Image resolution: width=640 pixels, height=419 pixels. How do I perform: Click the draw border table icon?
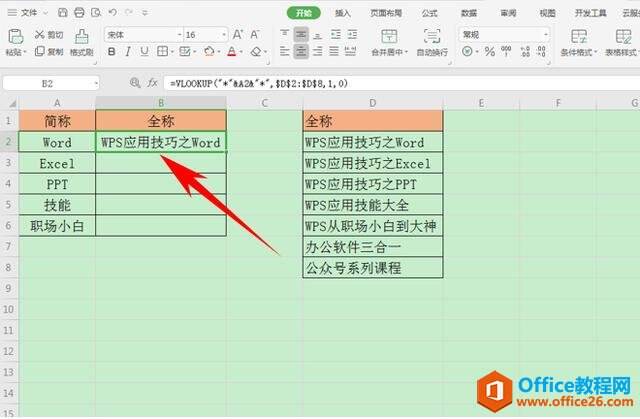tap(185, 51)
